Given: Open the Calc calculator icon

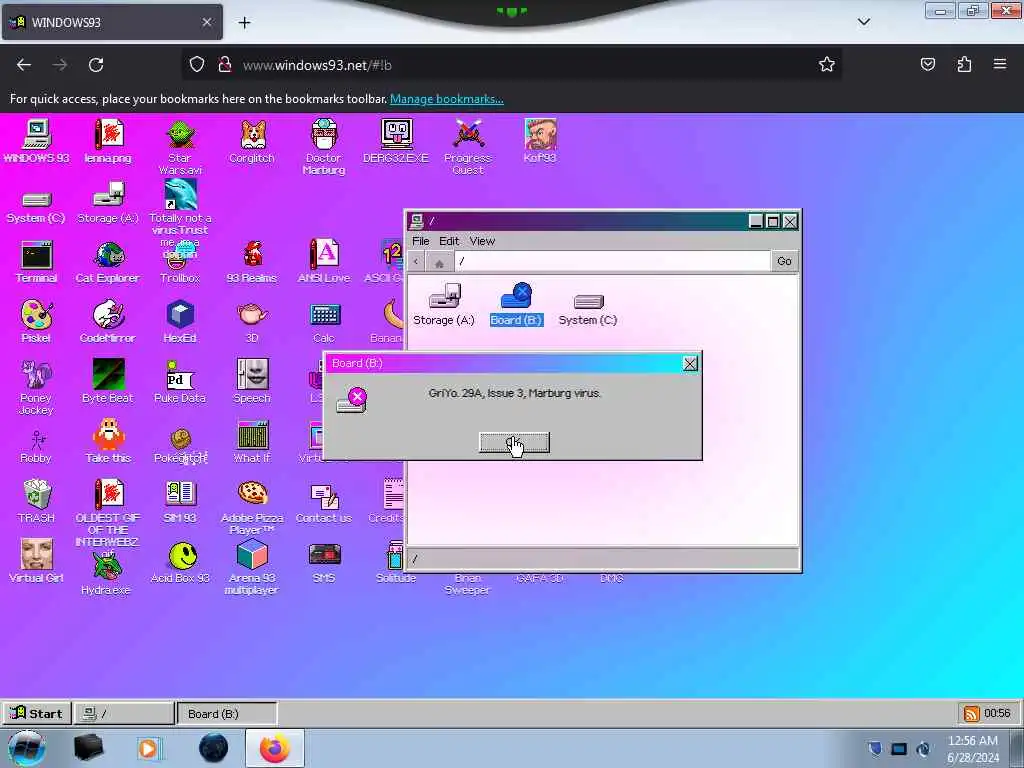Looking at the screenshot, I should (324, 322).
